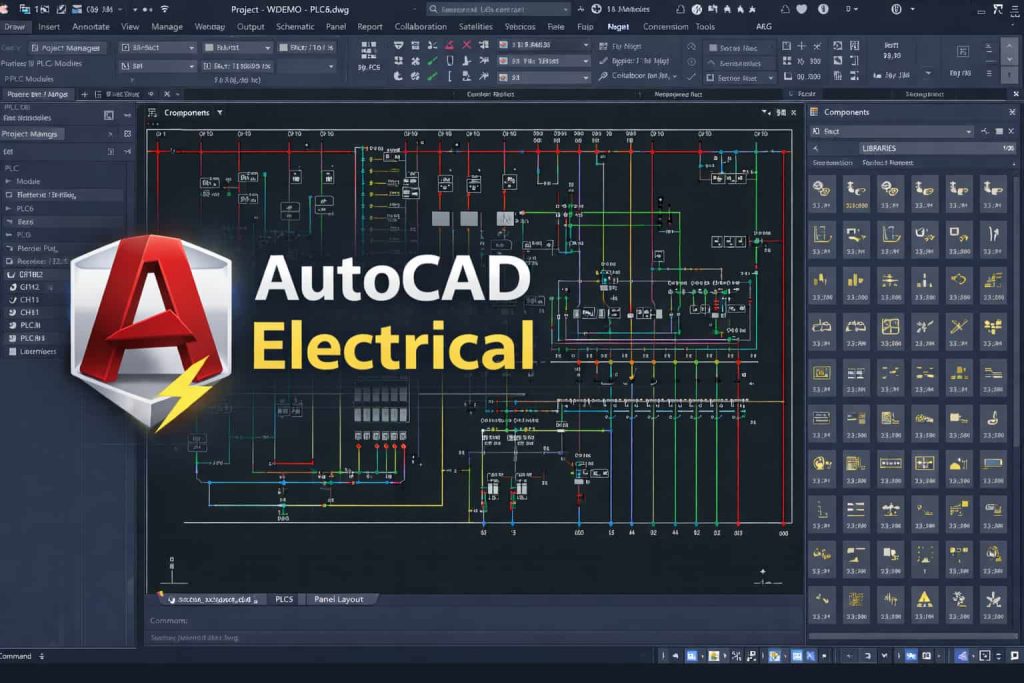The image size is (1024, 683).
Task: Expand the PLC6 tree node
Action: point(8,208)
